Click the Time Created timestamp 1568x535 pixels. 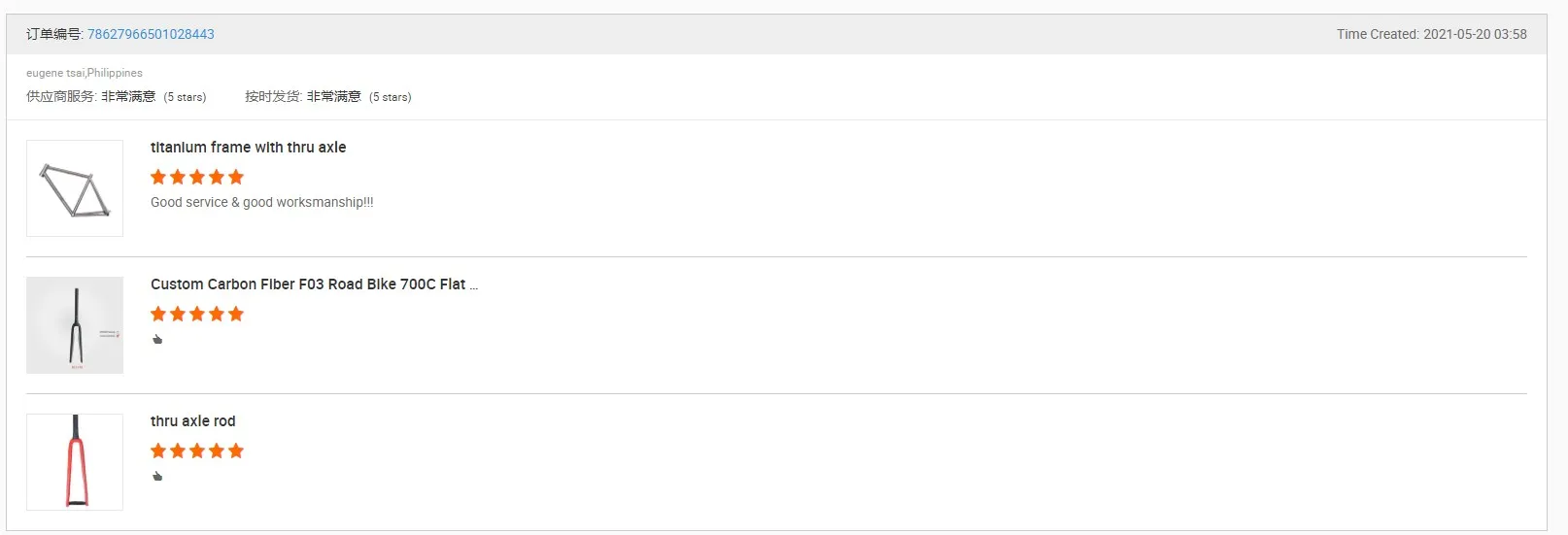pos(1431,34)
